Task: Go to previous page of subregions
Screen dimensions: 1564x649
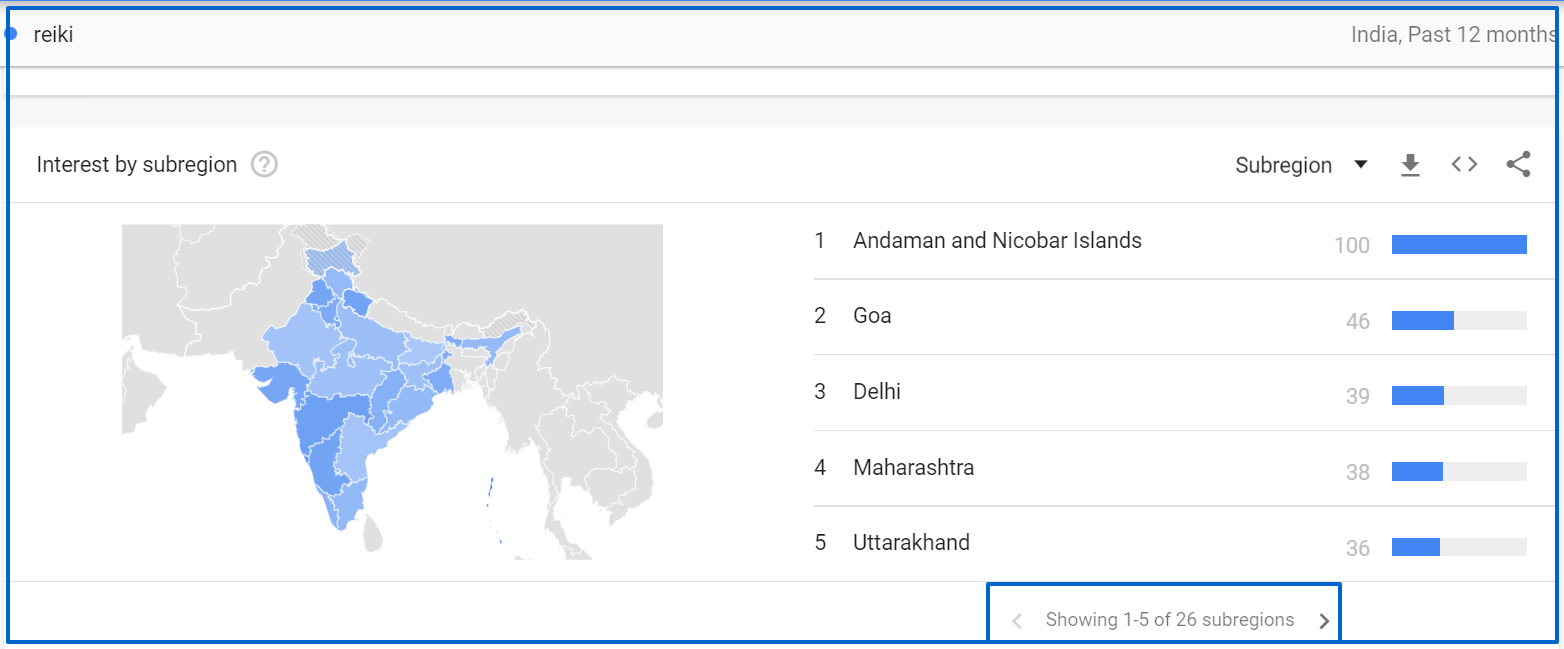Action: [1017, 621]
